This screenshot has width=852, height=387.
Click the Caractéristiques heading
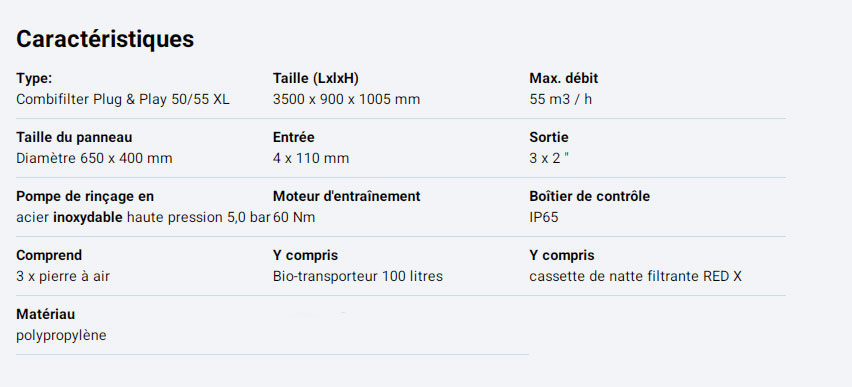(x=105, y=39)
